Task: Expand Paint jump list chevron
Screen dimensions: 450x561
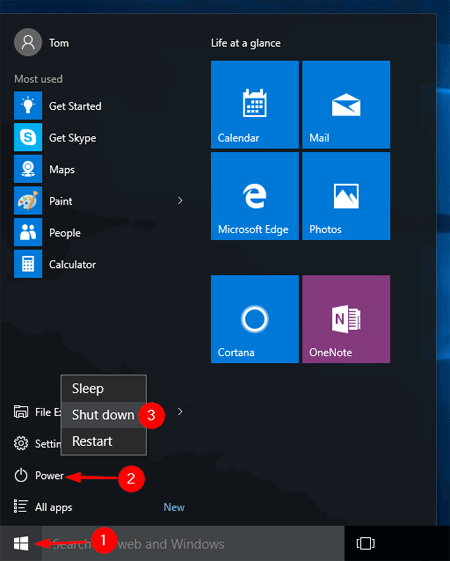Action: coord(180,201)
